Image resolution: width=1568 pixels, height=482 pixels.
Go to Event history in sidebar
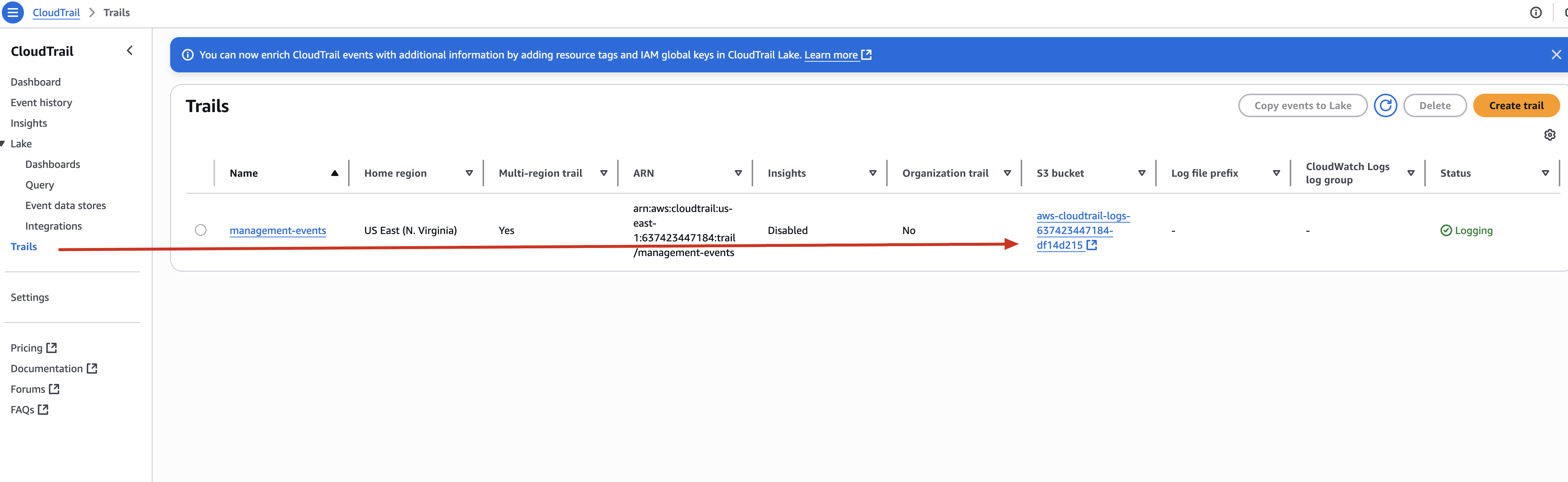click(x=42, y=102)
